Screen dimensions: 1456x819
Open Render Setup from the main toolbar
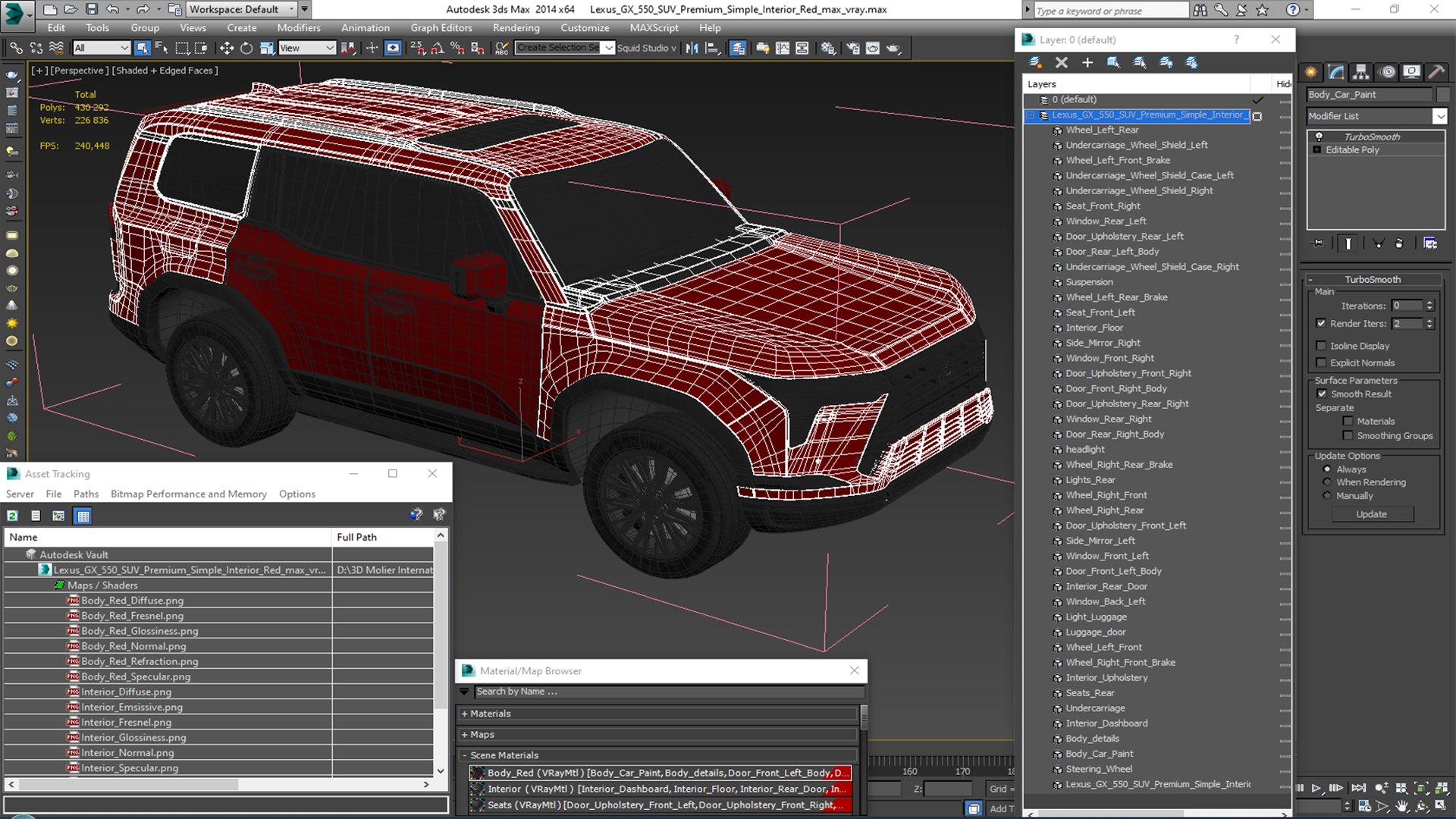click(x=853, y=48)
